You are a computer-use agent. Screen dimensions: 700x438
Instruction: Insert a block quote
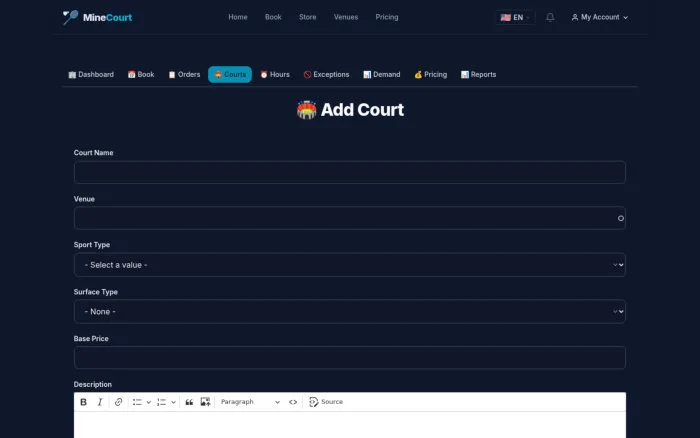pos(189,402)
